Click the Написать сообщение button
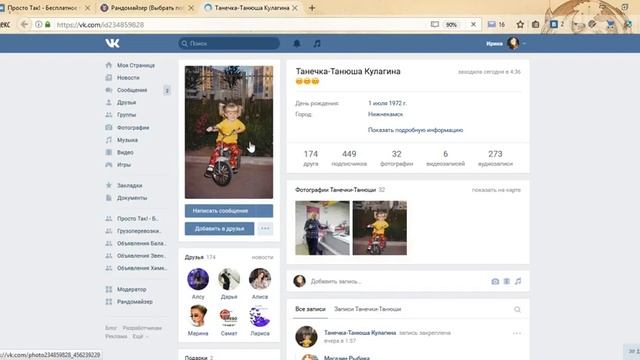 click(x=229, y=211)
